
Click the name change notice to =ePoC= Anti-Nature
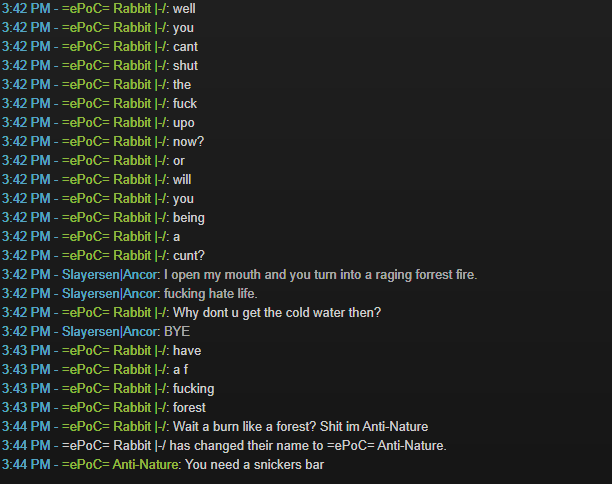pos(254,445)
